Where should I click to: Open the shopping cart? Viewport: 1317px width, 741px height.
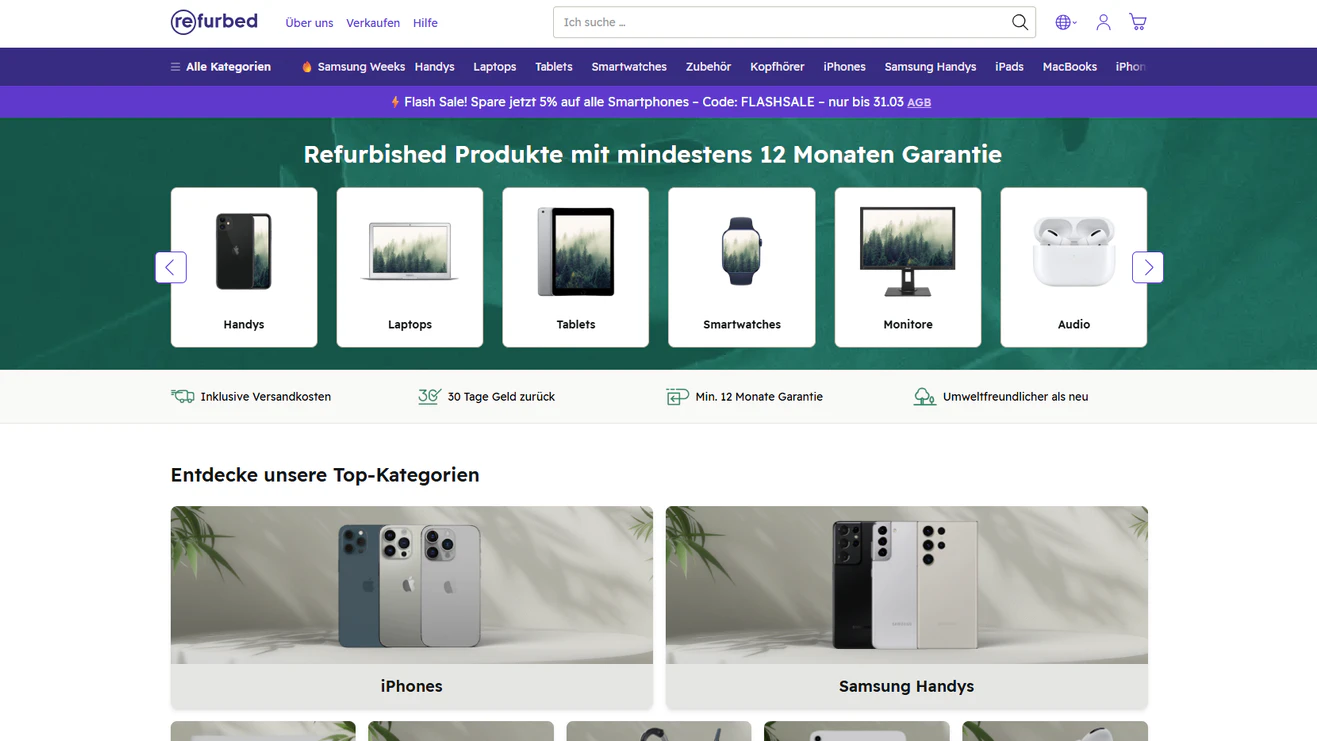click(x=1137, y=22)
